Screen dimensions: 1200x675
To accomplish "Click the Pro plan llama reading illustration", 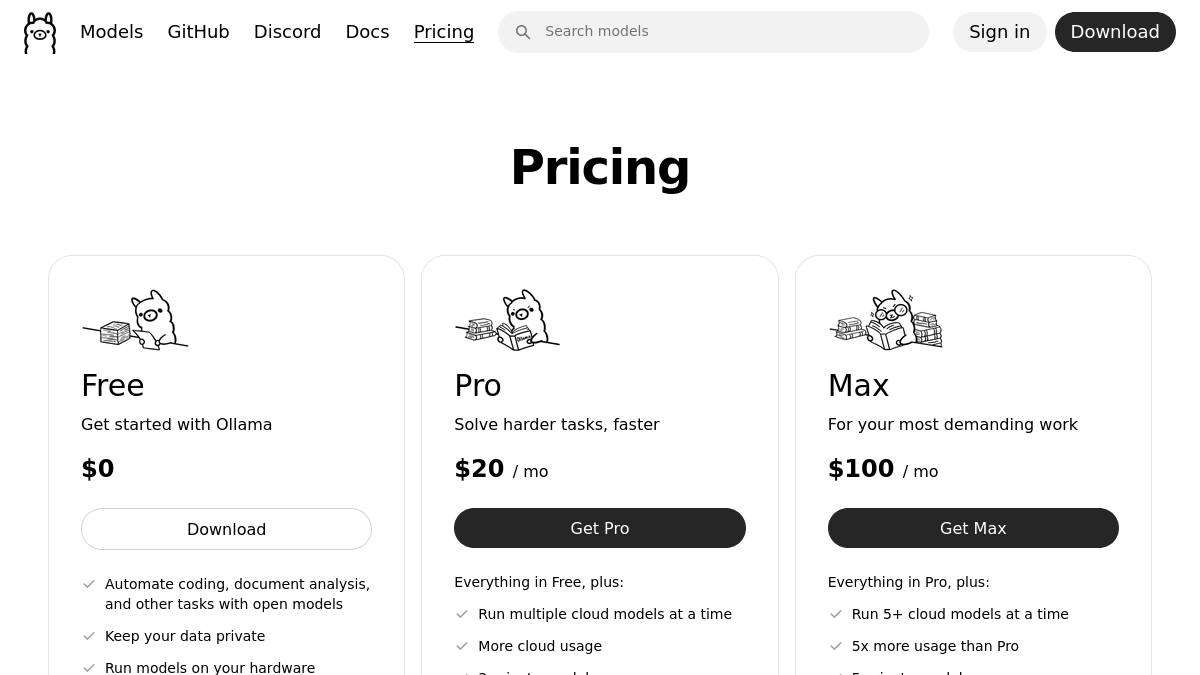I will pyautogui.click(x=508, y=320).
